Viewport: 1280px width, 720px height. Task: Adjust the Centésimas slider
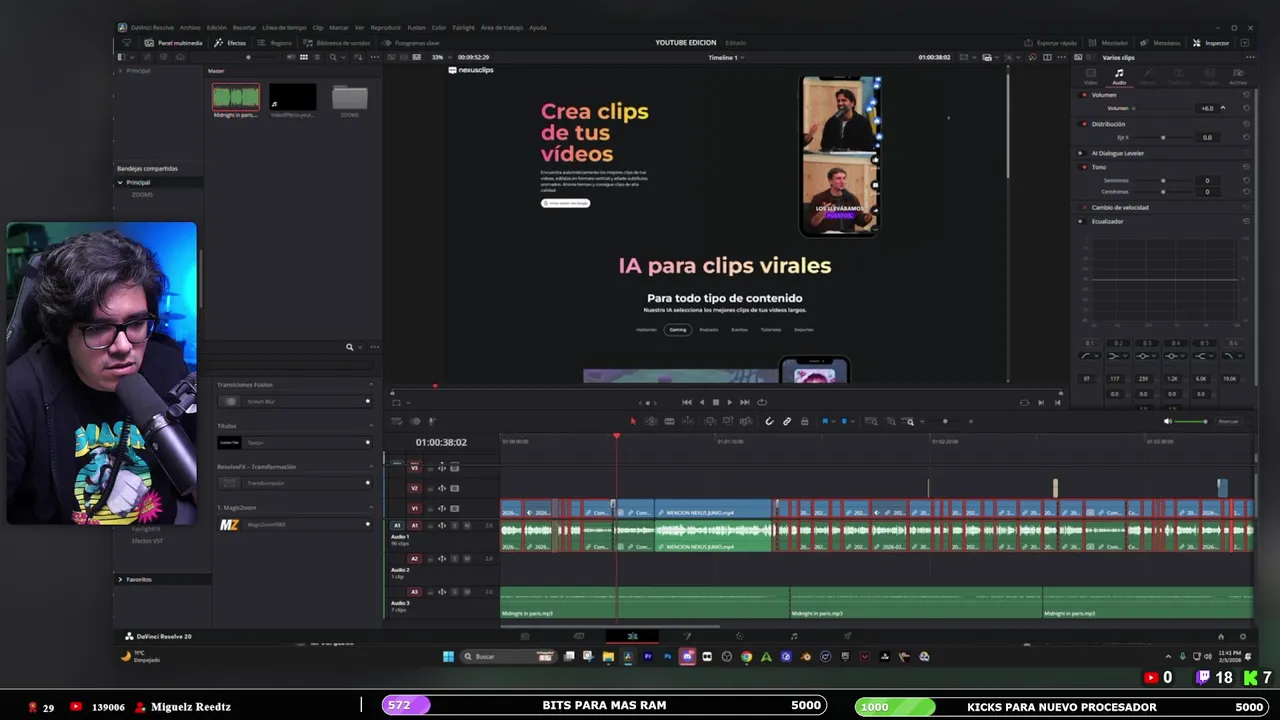pos(1162,191)
